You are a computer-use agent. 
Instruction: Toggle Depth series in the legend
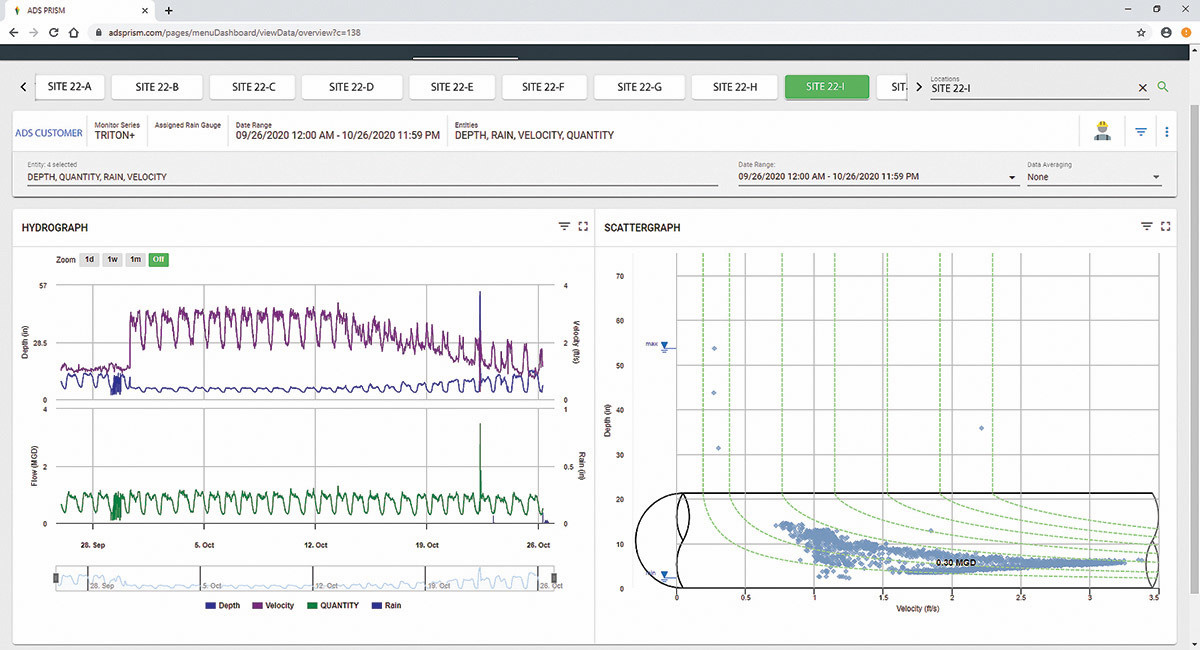tap(223, 605)
